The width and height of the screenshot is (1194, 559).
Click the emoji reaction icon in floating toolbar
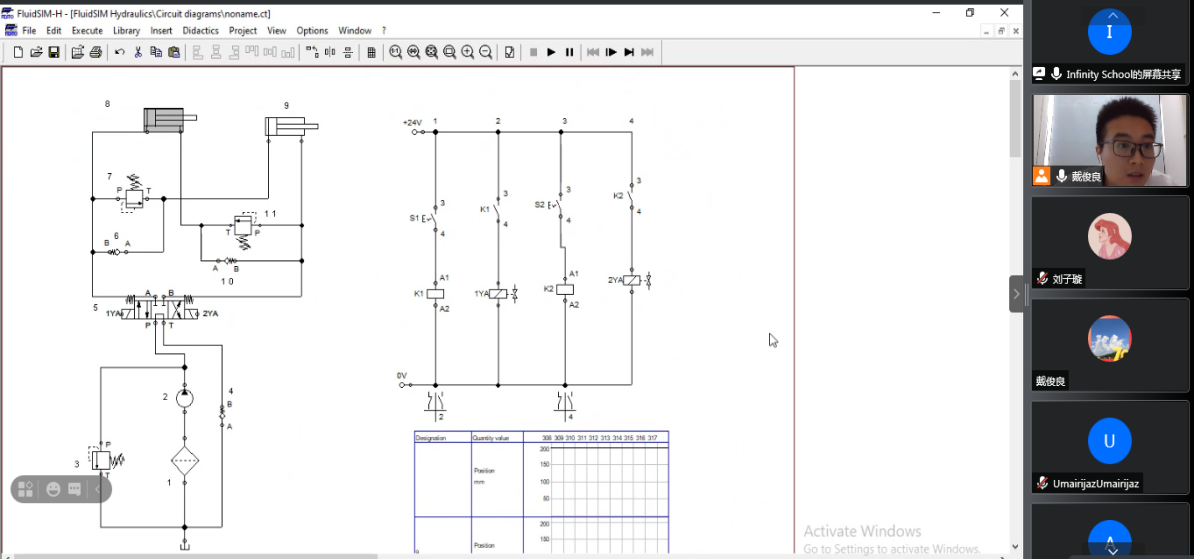[x=53, y=489]
